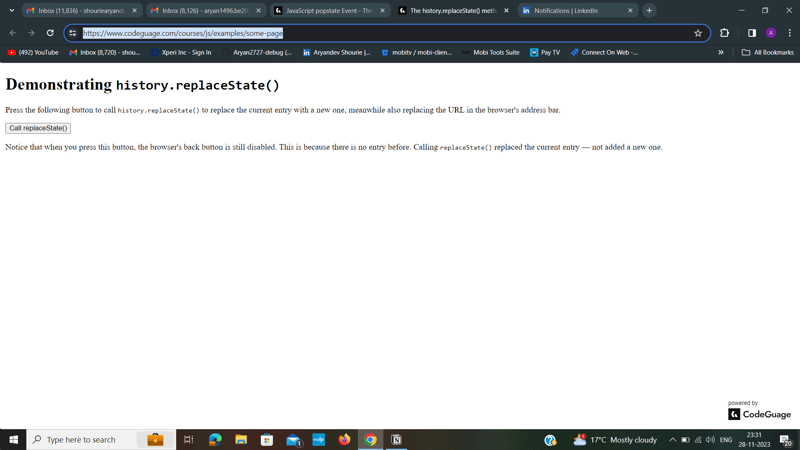View site information icon in address bar

pos(73,33)
